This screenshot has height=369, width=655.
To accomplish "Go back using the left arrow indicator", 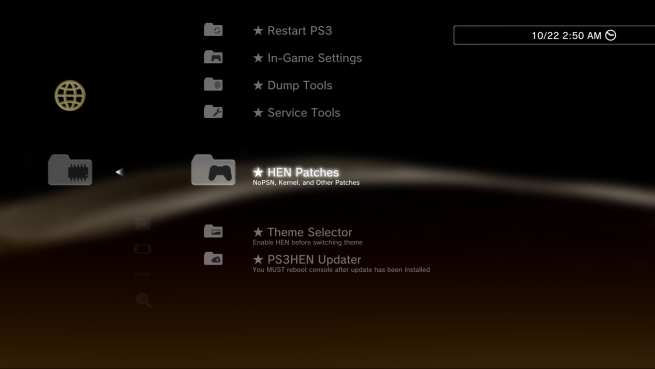I will coord(120,172).
